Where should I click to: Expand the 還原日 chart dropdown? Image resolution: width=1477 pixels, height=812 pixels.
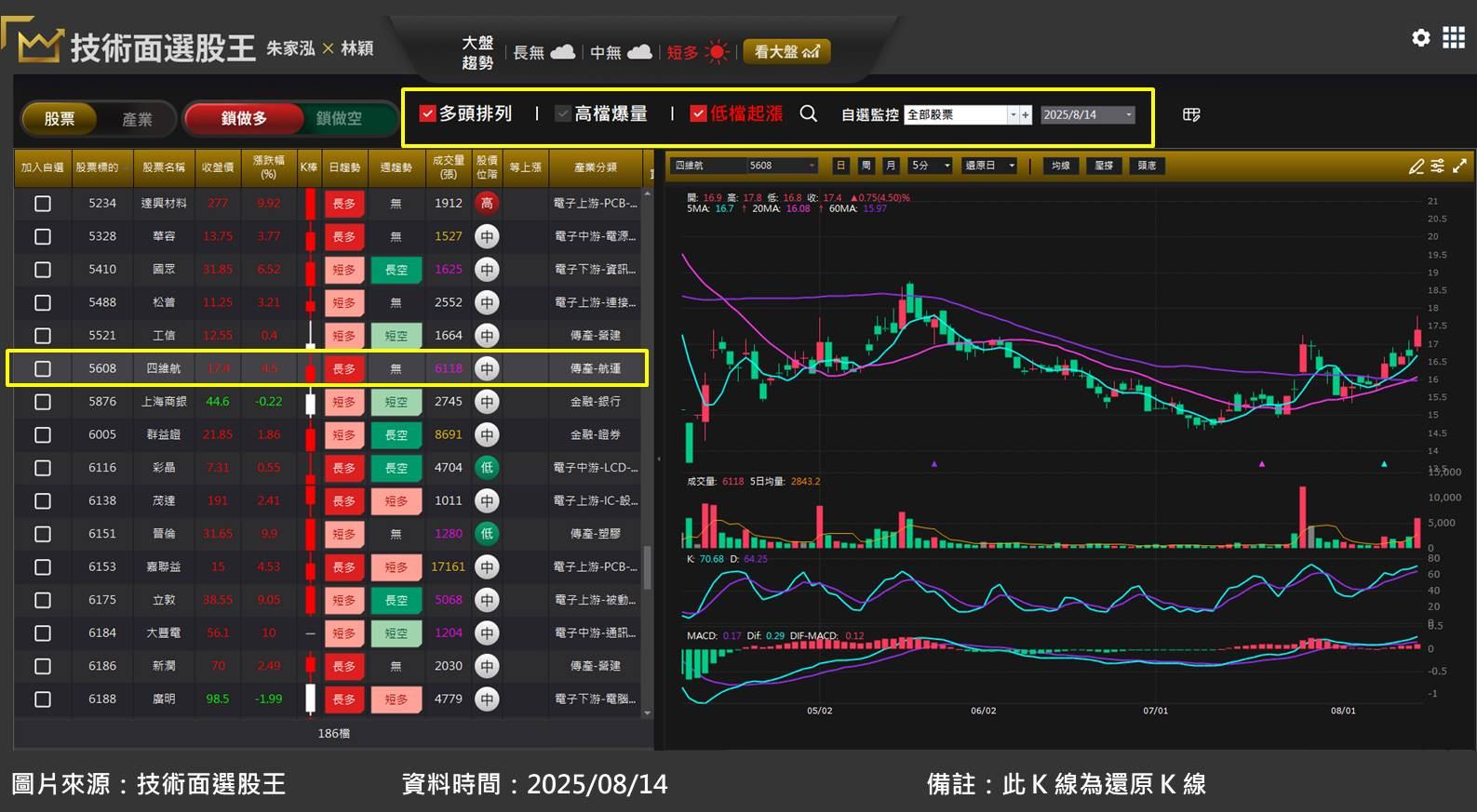[1011, 166]
